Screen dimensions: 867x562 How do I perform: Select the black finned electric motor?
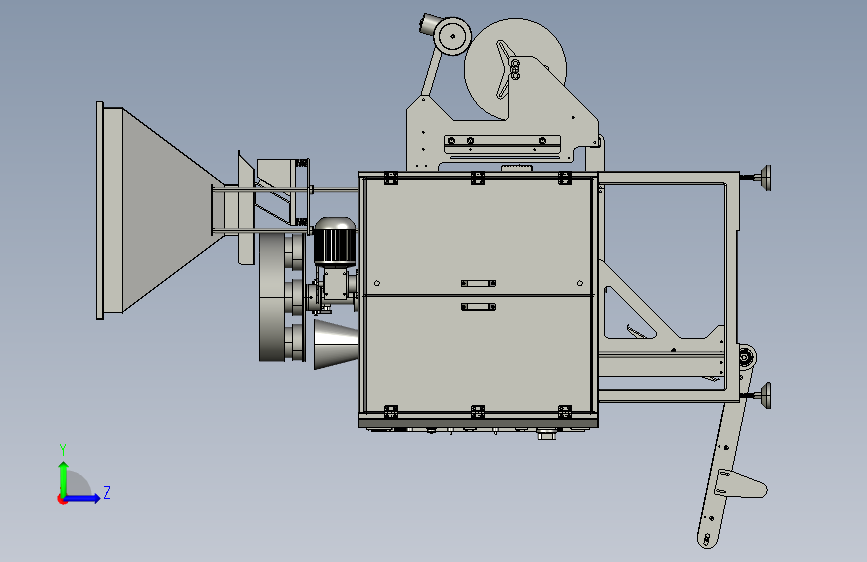coord(335,242)
